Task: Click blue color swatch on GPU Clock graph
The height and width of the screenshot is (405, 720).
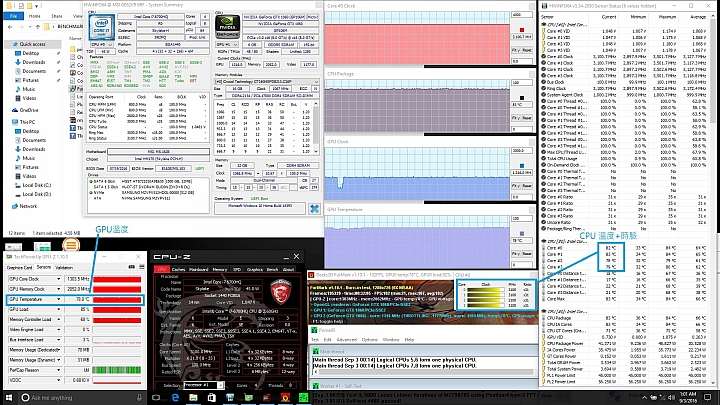Action: pyautogui.click(x=522, y=166)
